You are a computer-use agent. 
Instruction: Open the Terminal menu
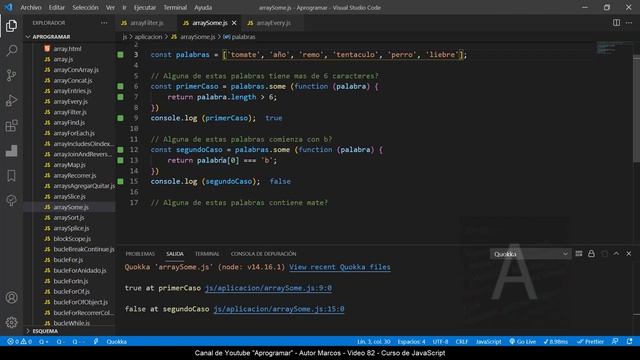[175, 7]
